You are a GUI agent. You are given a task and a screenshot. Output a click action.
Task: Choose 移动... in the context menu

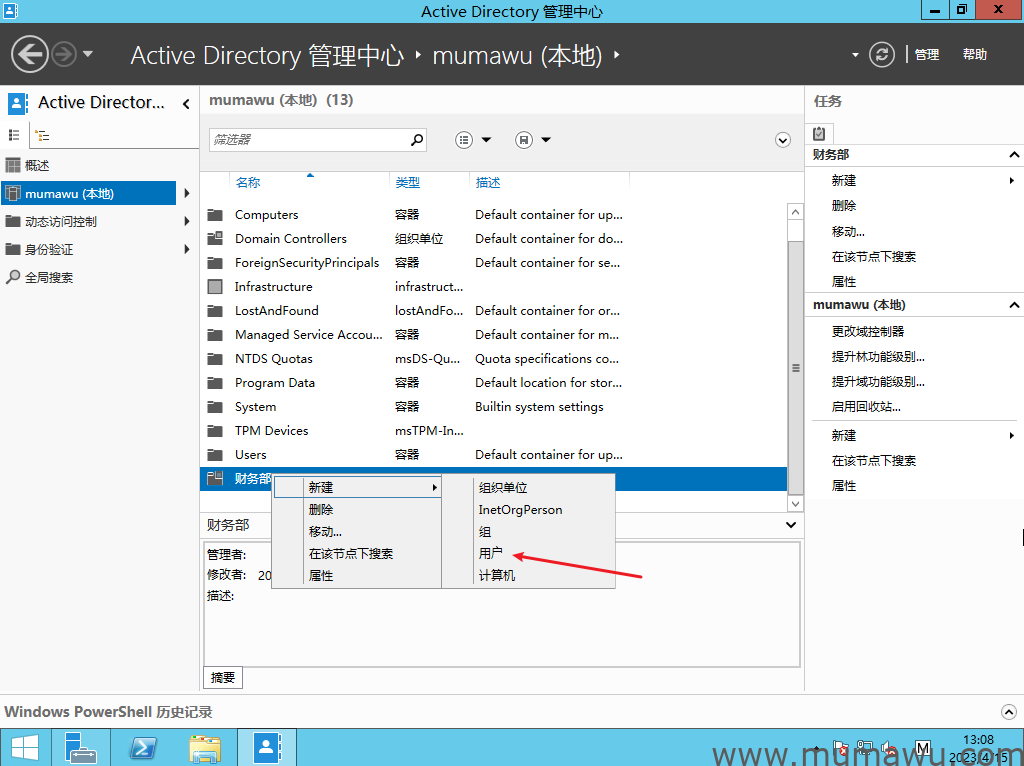(x=357, y=532)
